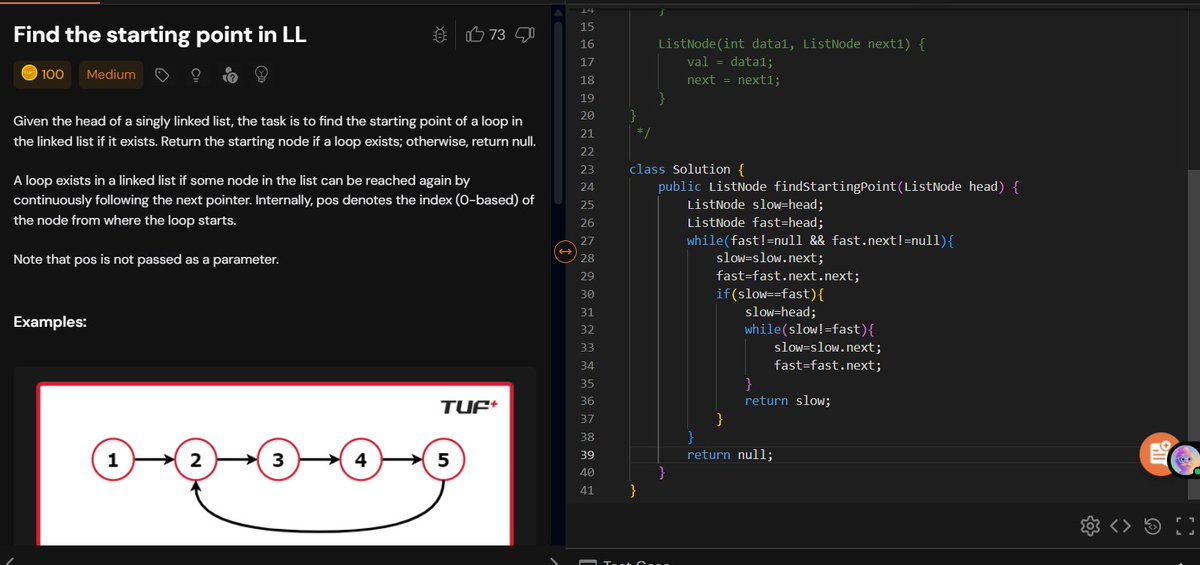Open the tags icon beside Medium
Image resolution: width=1200 pixels, height=565 pixels.
click(162, 75)
